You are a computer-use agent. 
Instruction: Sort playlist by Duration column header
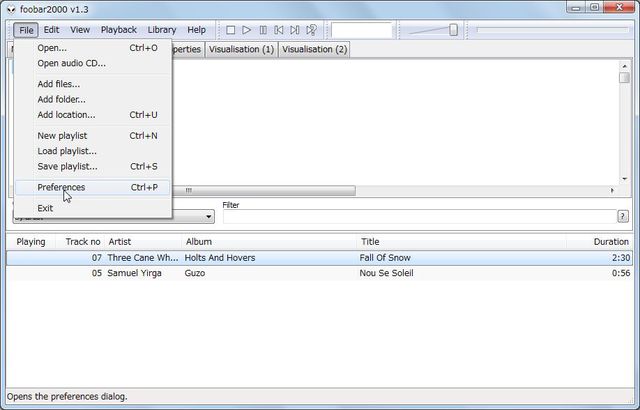[x=610, y=241]
